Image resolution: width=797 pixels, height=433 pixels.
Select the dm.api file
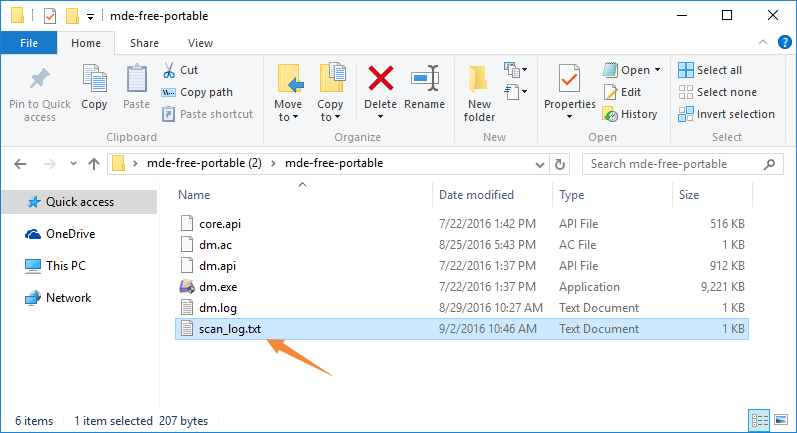(462, 266)
